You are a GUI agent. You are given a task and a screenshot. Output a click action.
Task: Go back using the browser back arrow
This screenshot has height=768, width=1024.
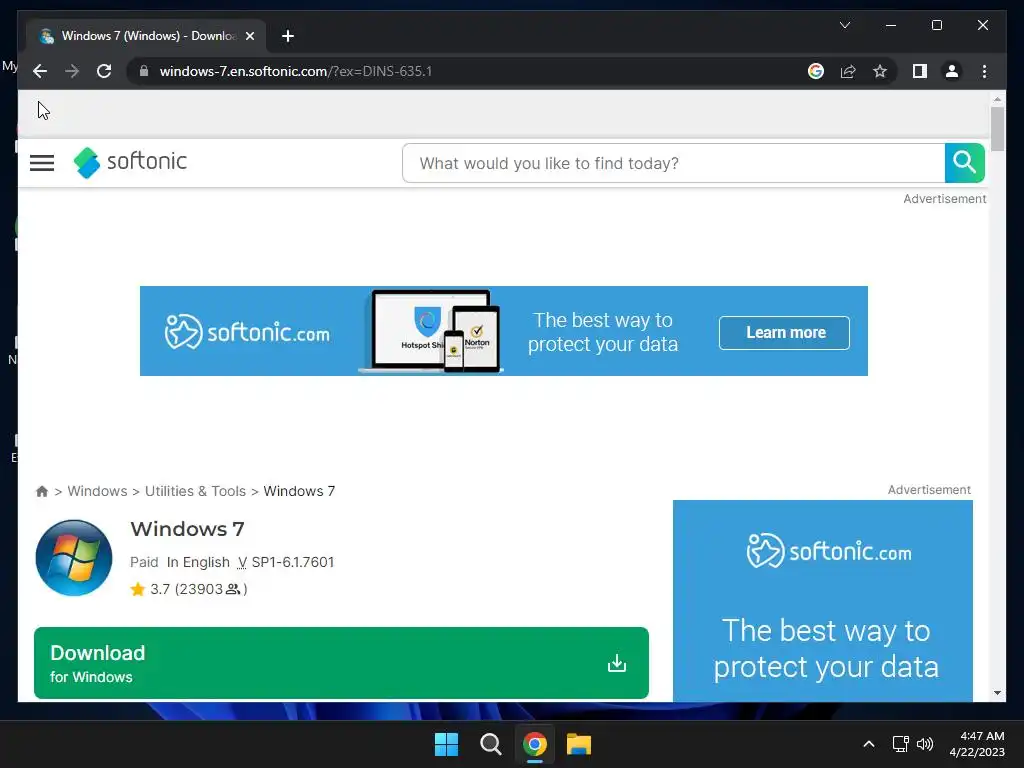point(40,71)
